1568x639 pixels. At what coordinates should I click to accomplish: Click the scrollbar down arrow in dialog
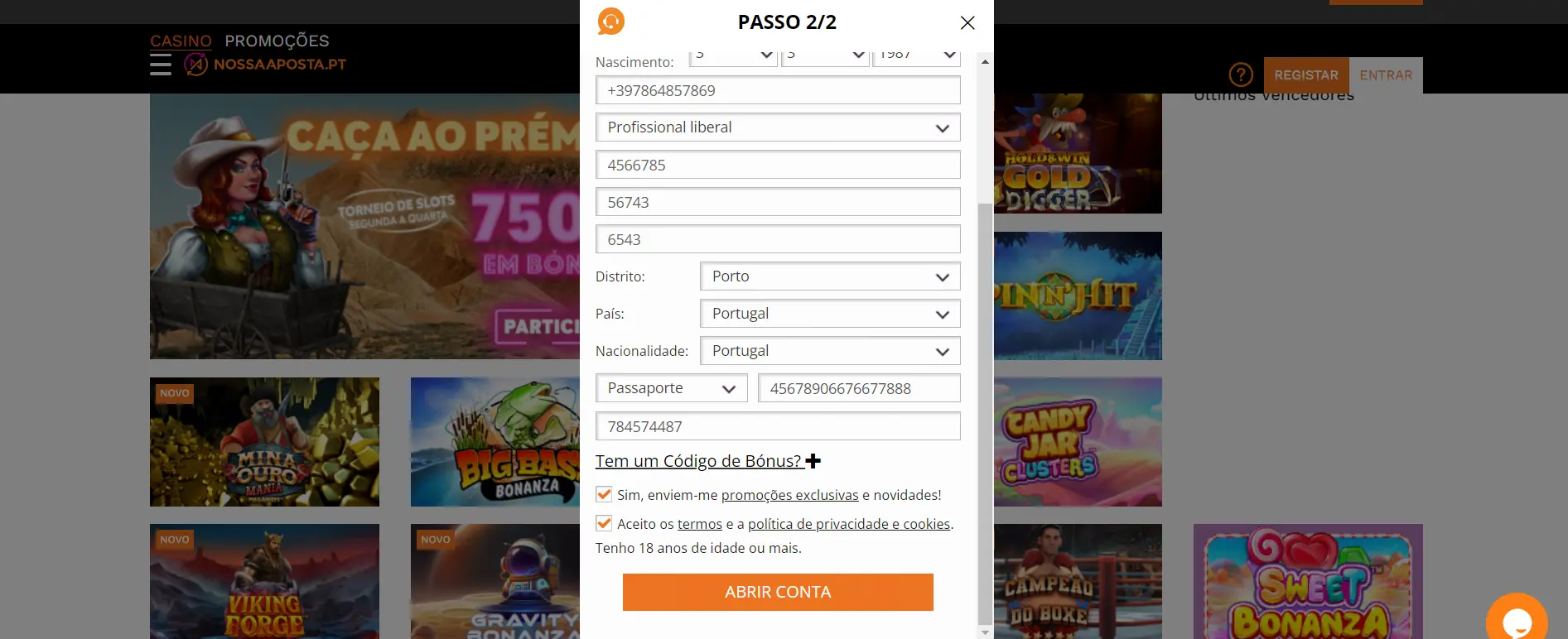point(985,632)
